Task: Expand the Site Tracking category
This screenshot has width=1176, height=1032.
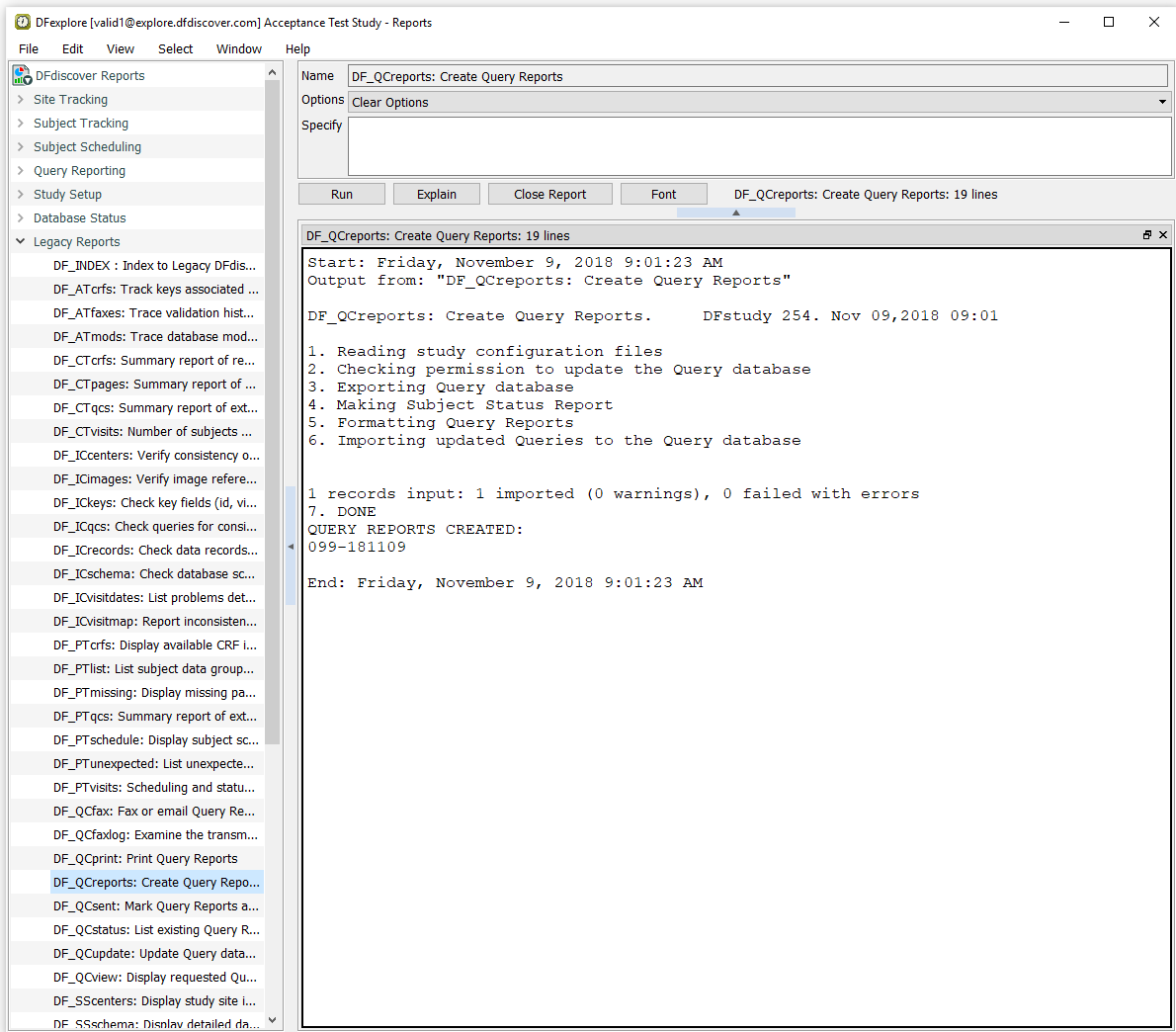Action: [20, 99]
